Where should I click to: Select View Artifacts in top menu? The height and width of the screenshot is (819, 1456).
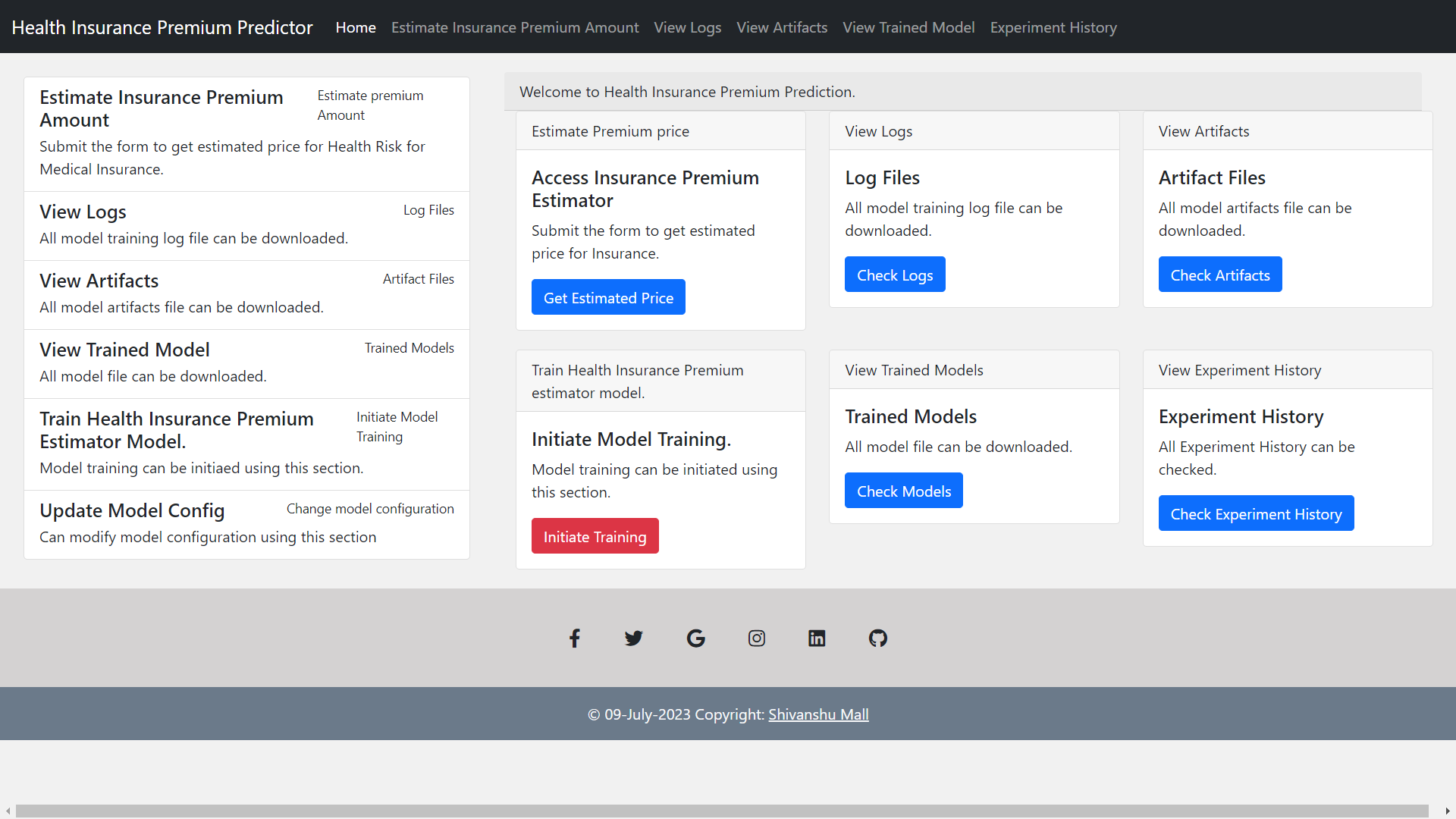[x=782, y=27]
